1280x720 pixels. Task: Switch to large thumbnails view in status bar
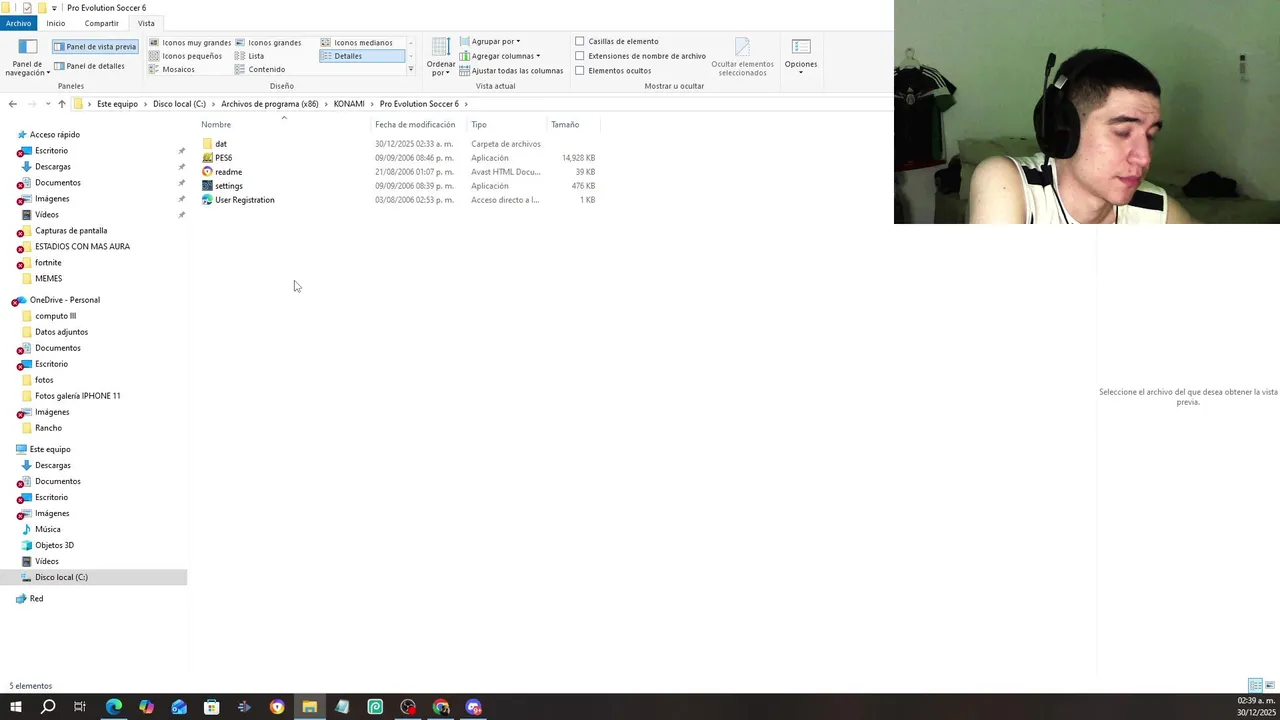[x=1270, y=685]
